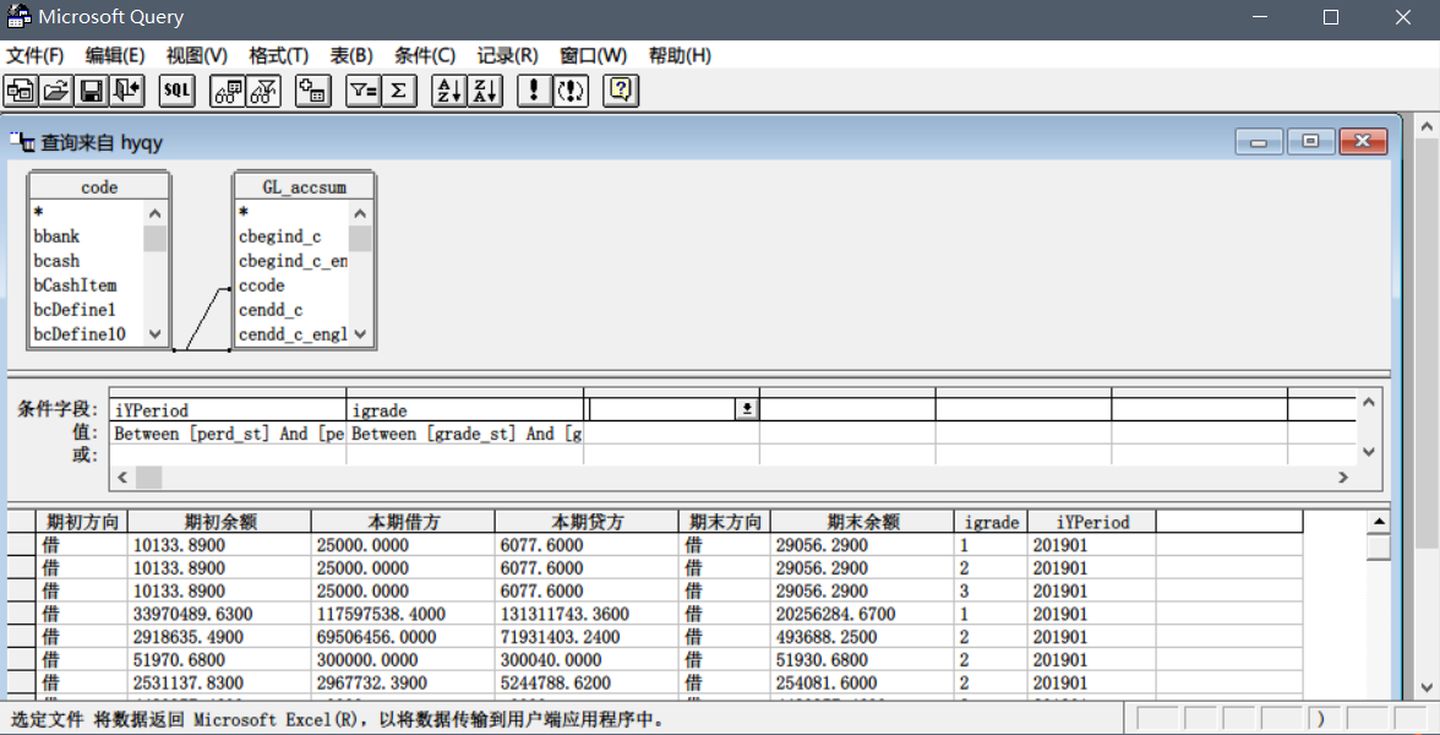
Task: Click the criteria pane's left arrow
Action: 123,477
